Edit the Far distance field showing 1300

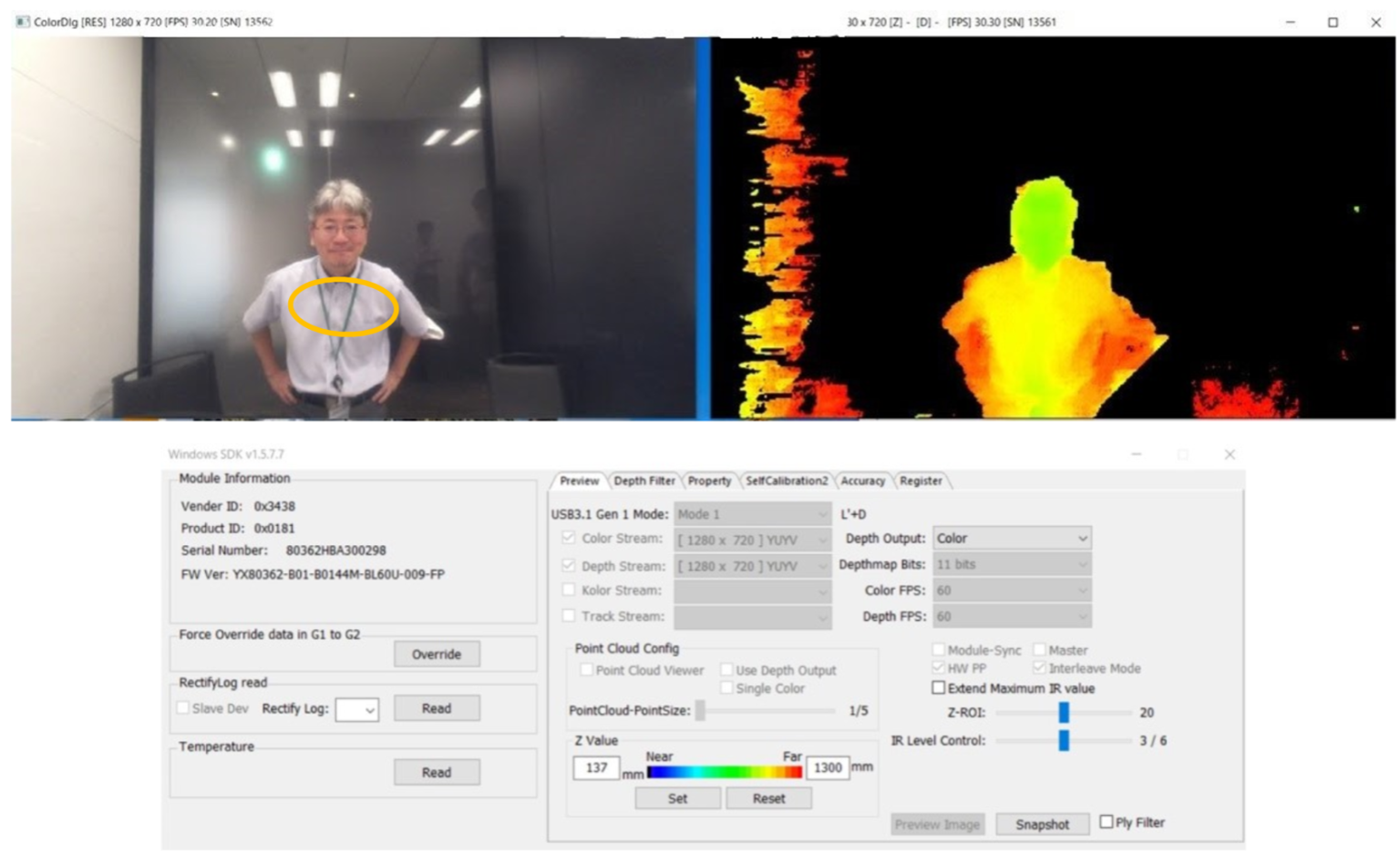click(x=829, y=768)
